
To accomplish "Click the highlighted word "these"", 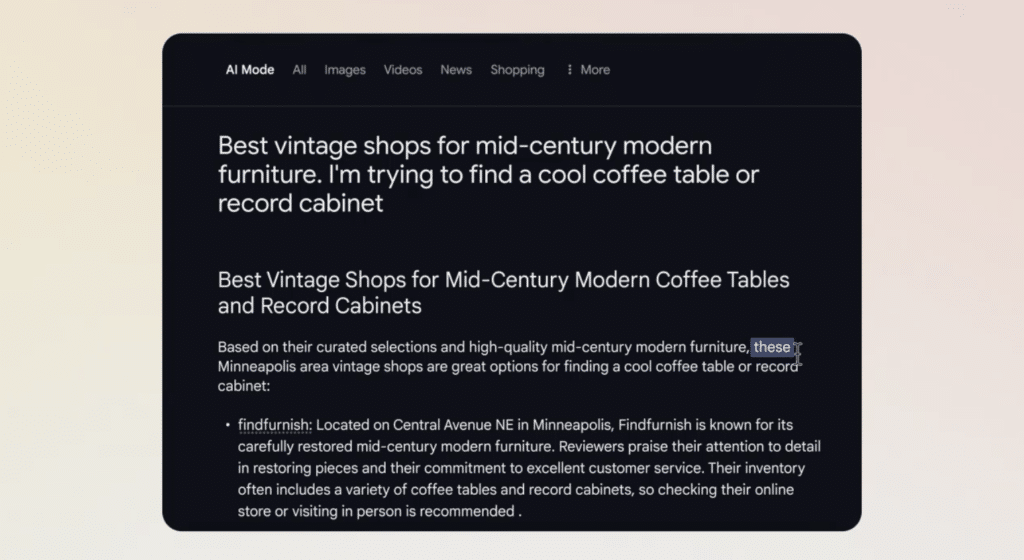I will pos(772,347).
